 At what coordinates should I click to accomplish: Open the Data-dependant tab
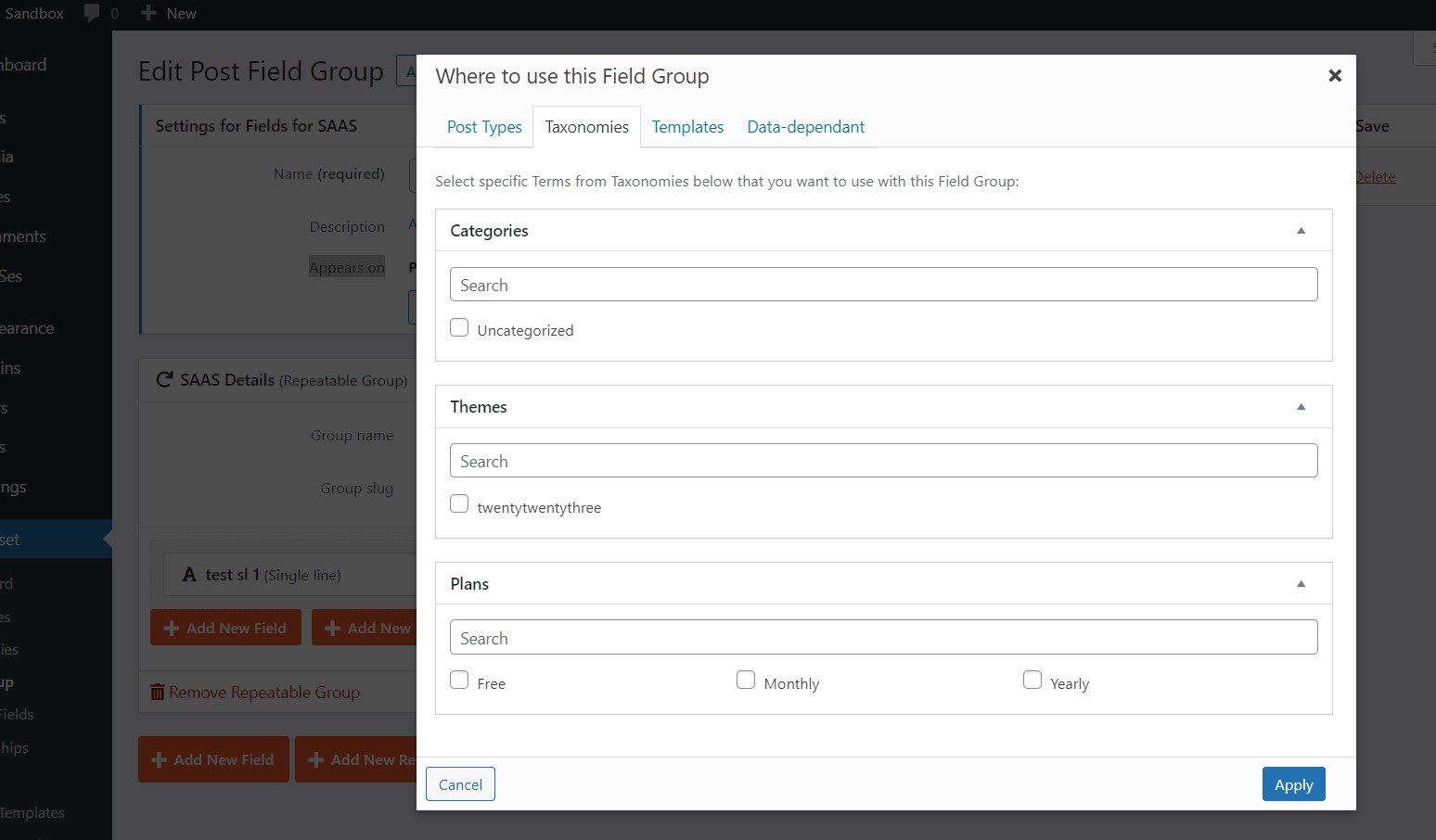pyautogui.click(x=805, y=127)
